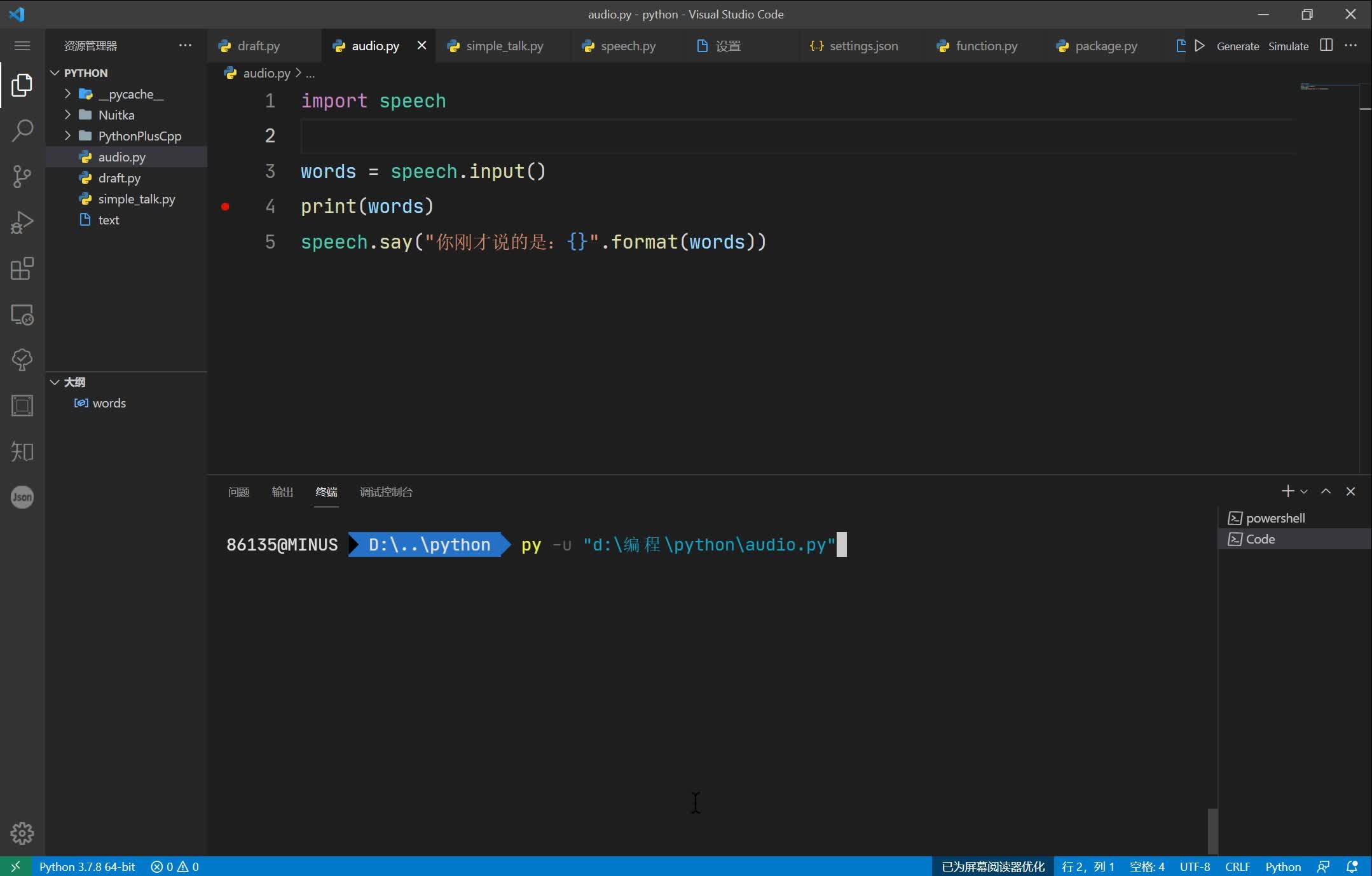
Task: Open the Remote Explorer icon
Action: tap(22, 314)
